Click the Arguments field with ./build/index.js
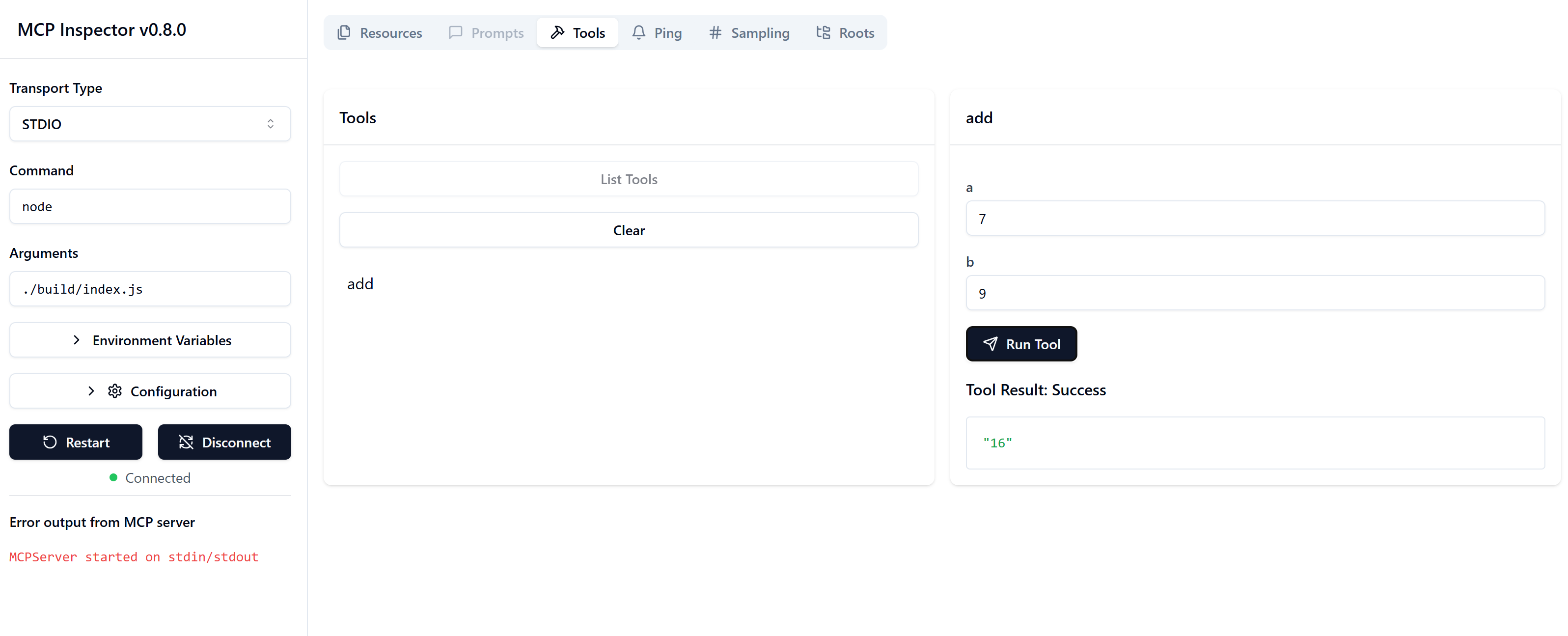Viewport: 1568px width, 636px height. pos(150,289)
